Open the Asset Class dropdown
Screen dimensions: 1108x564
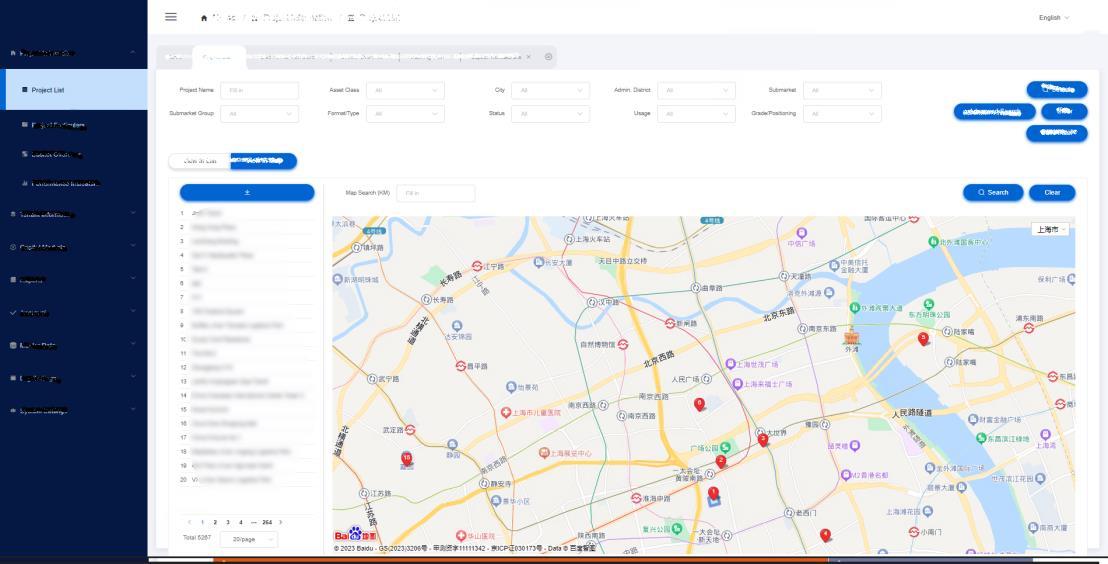(x=406, y=90)
